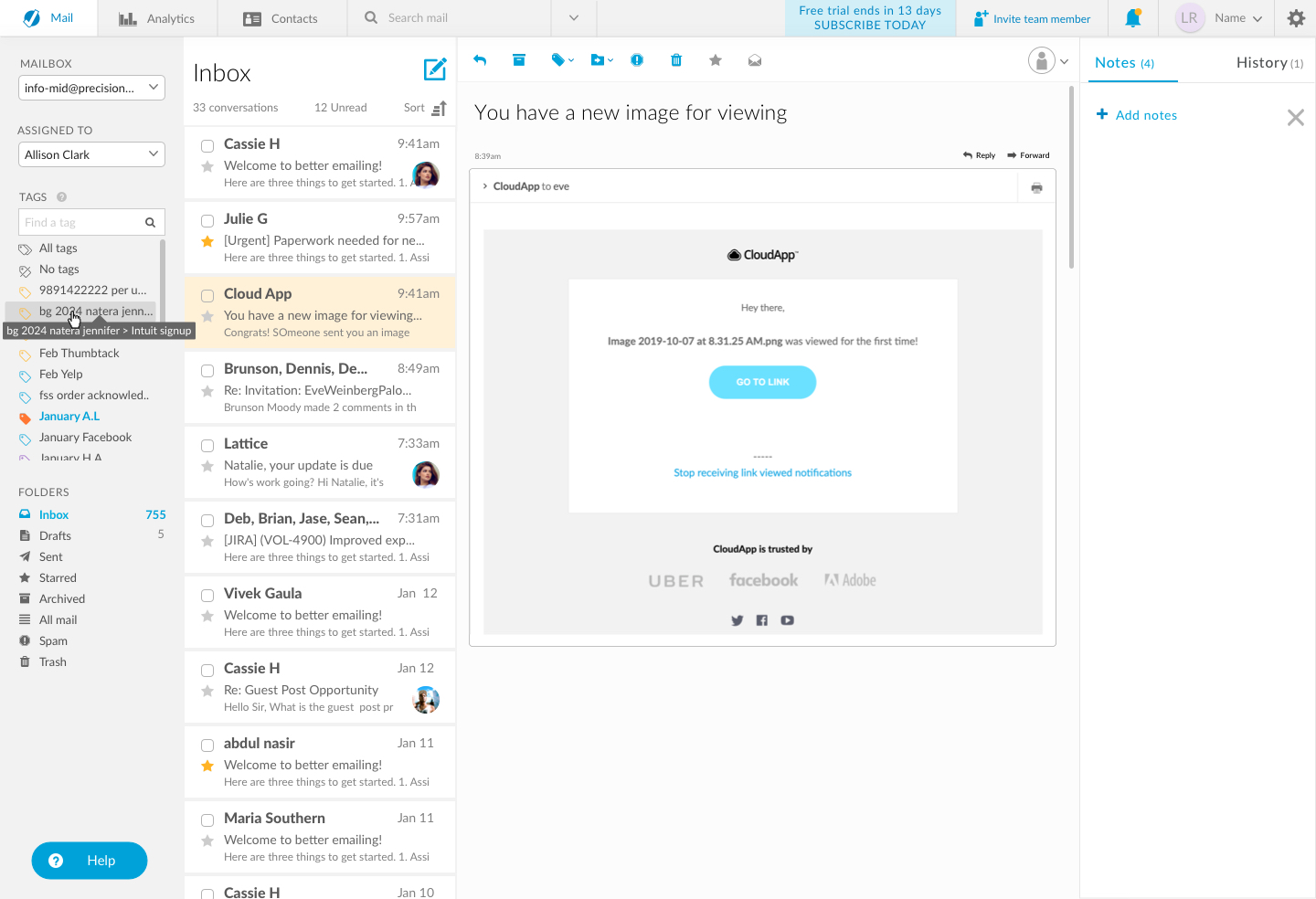
Task: Mark conversation as spam with exclamation icon
Action: (637, 60)
